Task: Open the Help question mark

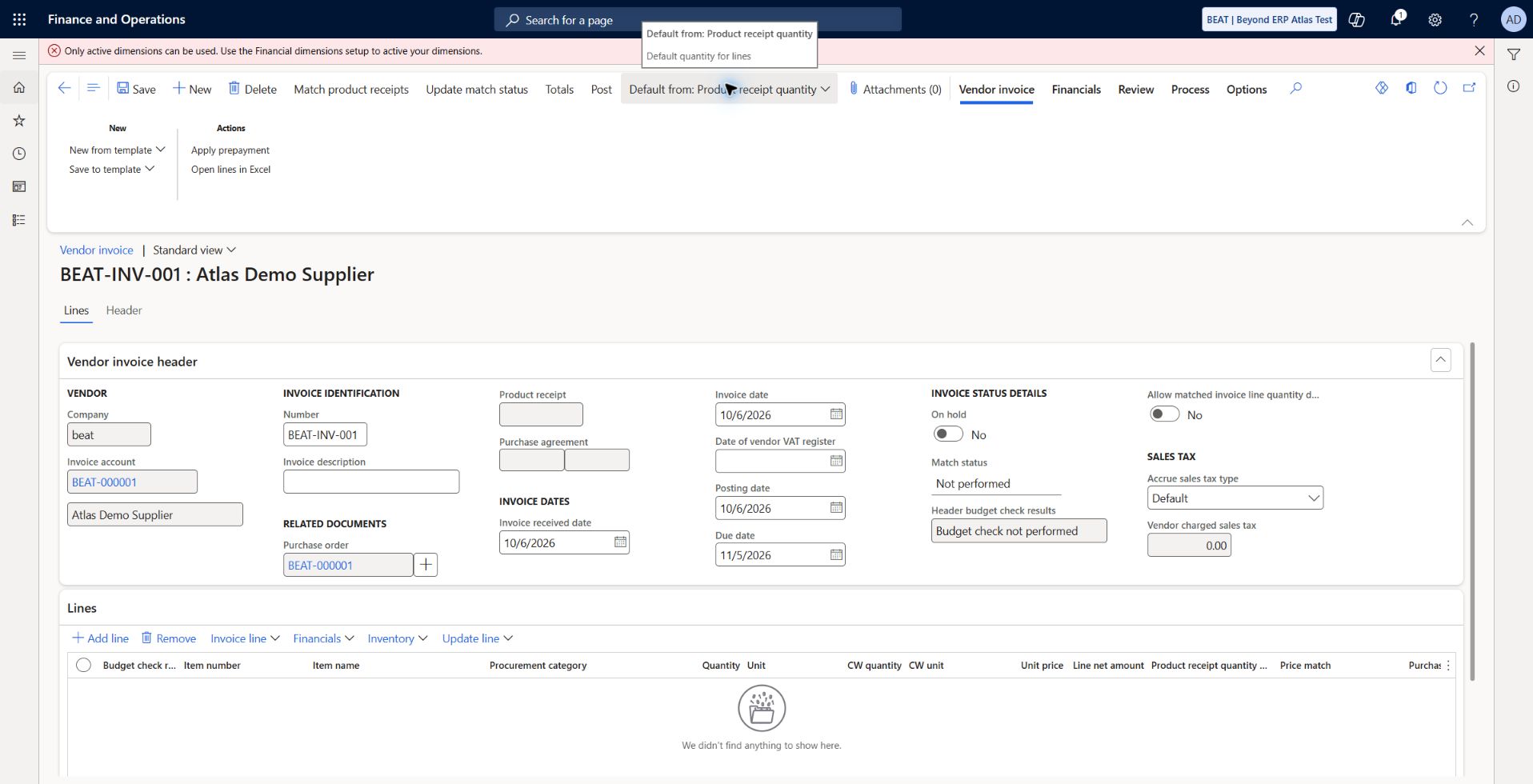Action: [1474, 19]
